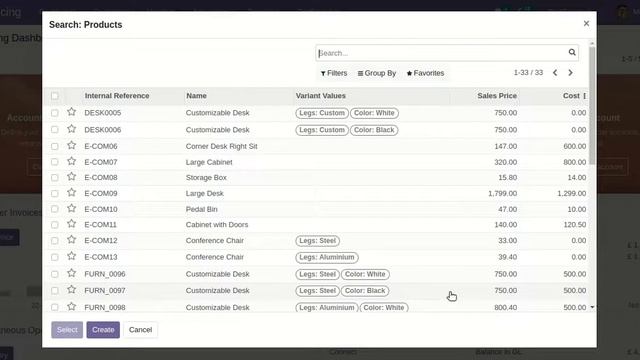Screen dimensions: 640x360
Task: Open optional columns menu beside Cost
Action: 585,96
